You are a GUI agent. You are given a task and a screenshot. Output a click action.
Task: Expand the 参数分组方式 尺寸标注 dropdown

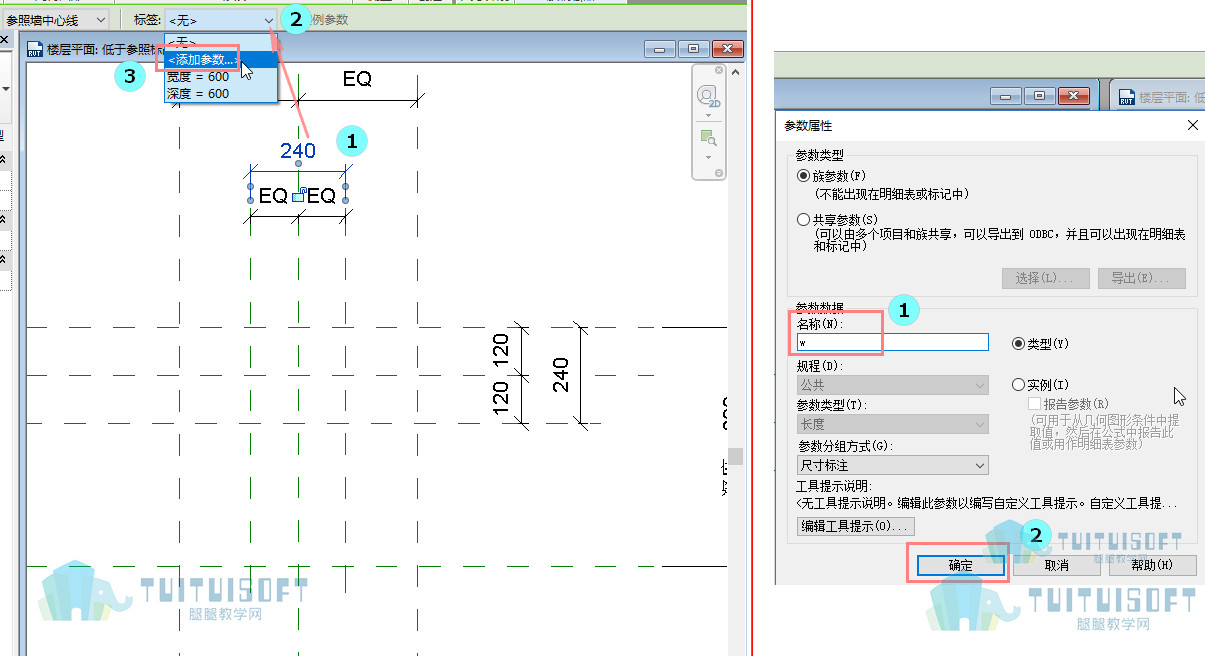892,465
